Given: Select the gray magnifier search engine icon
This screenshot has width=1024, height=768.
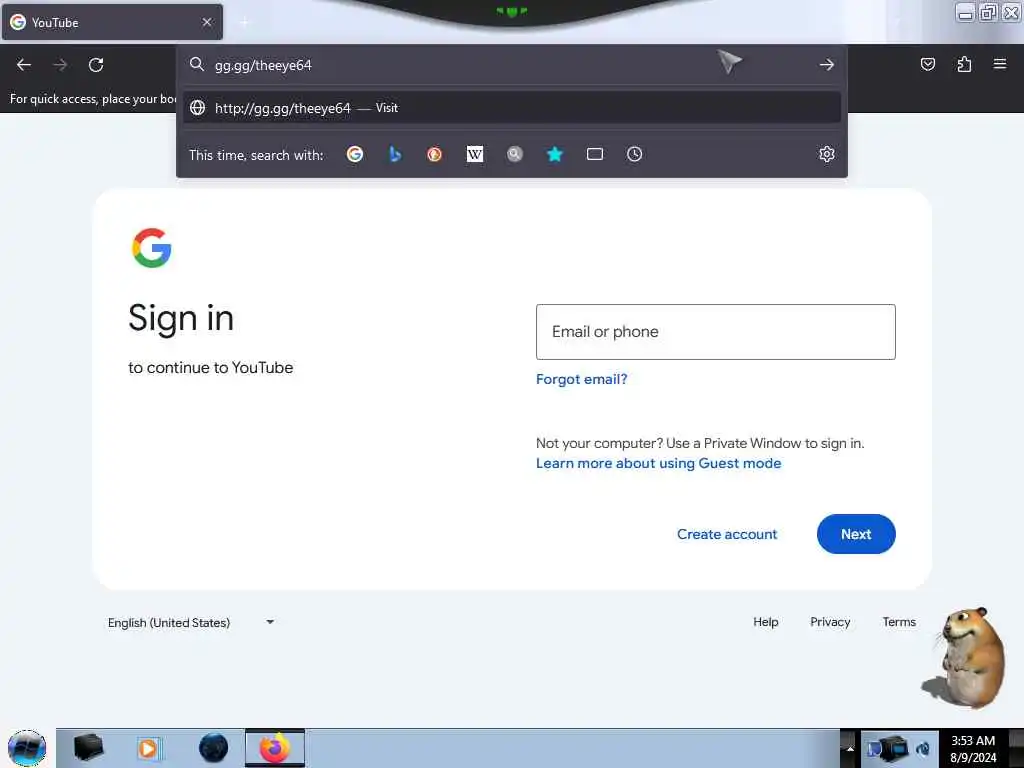Looking at the screenshot, I should [x=515, y=154].
